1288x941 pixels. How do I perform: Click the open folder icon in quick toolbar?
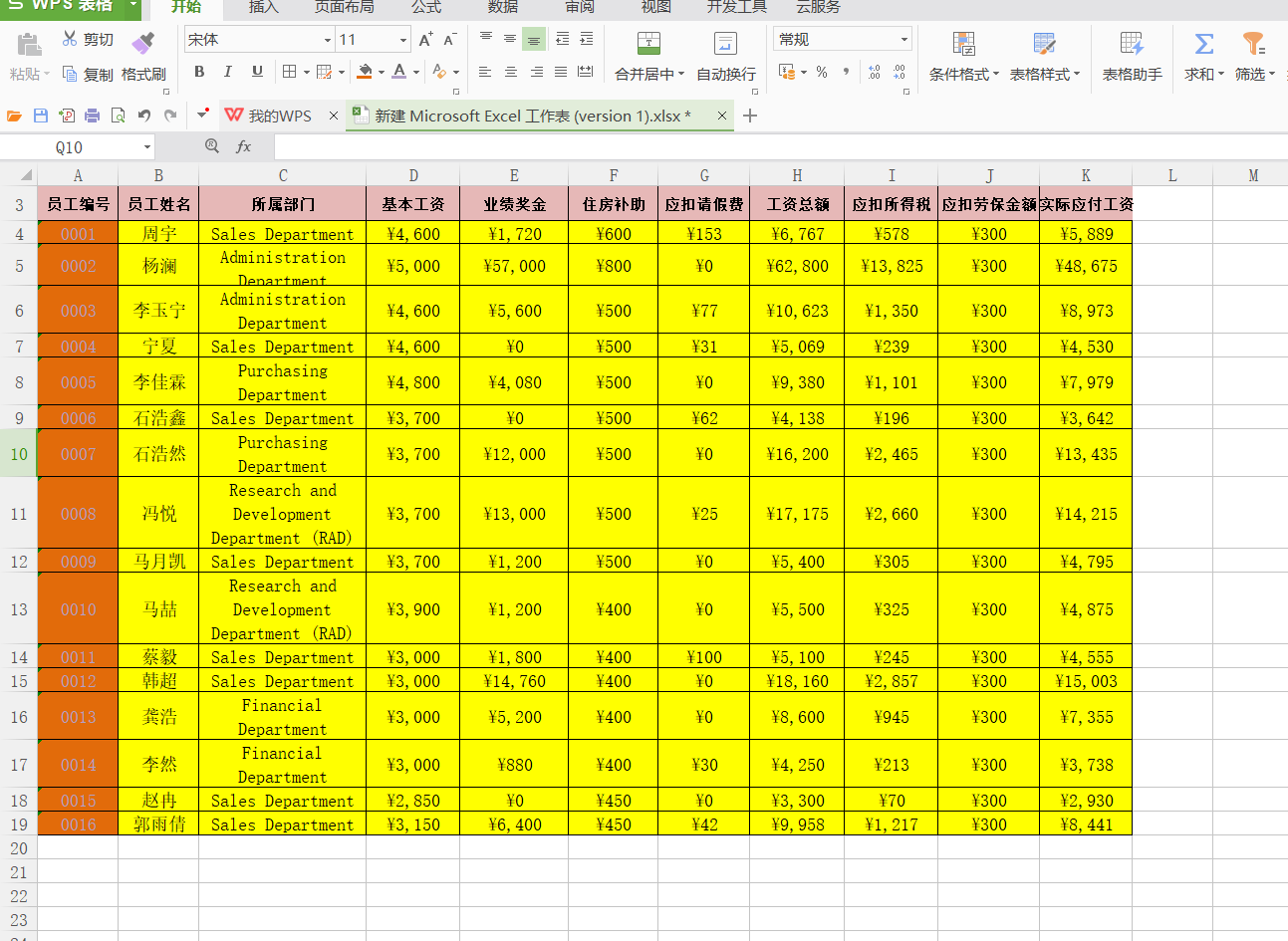pos(15,116)
